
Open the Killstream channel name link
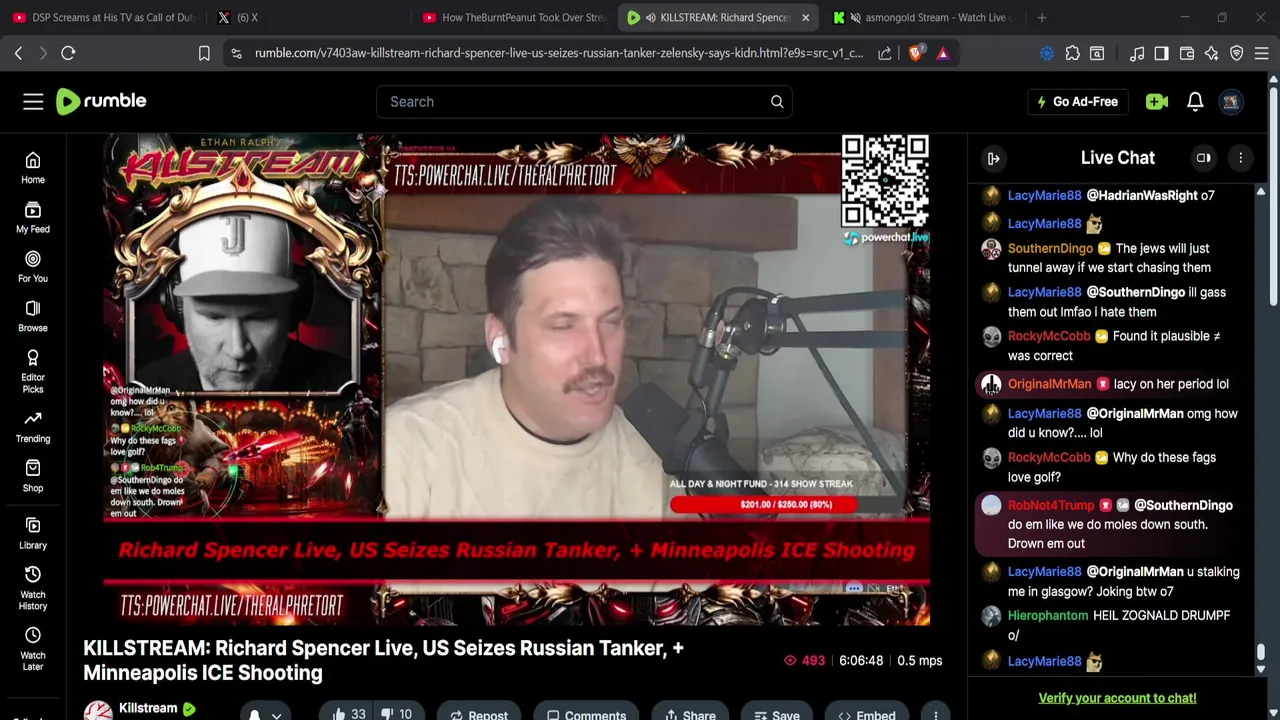(148, 708)
